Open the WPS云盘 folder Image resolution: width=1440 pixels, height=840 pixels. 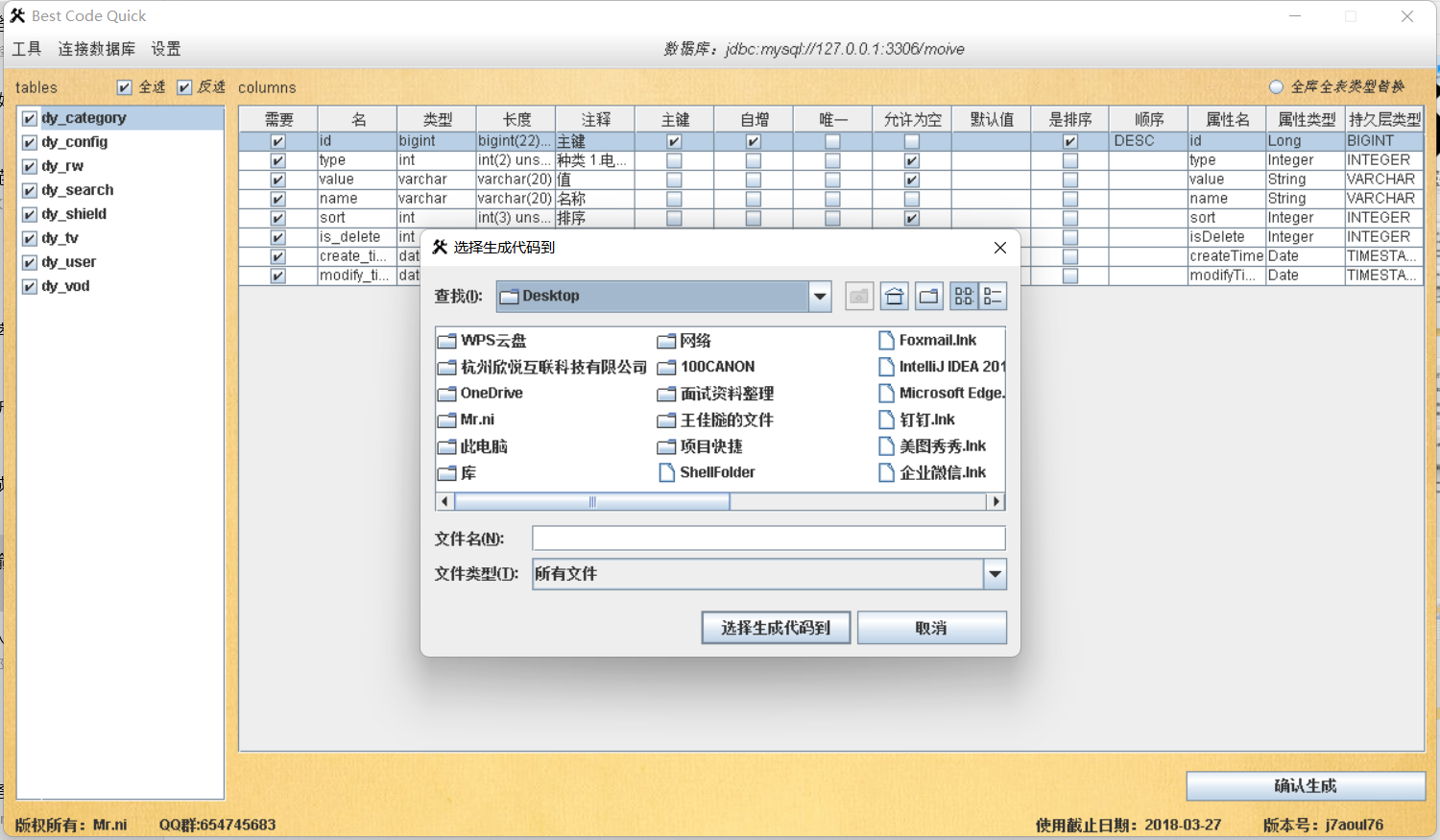point(482,341)
